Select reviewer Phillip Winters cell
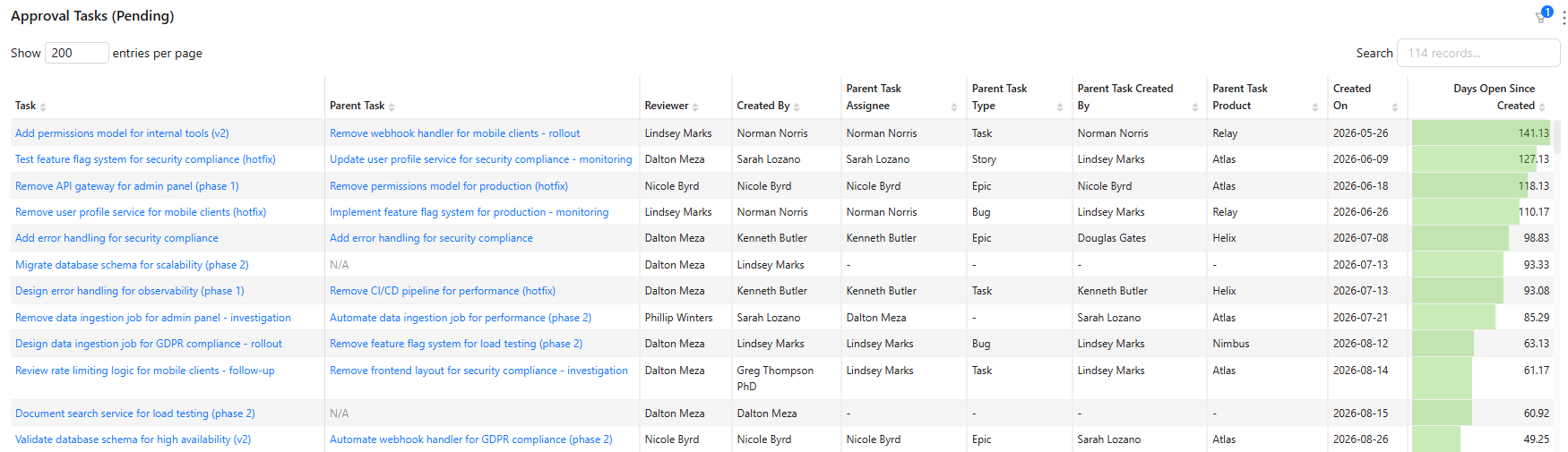This screenshot has height=452, width=1568. pyautogui.click(x=678, y=318)
